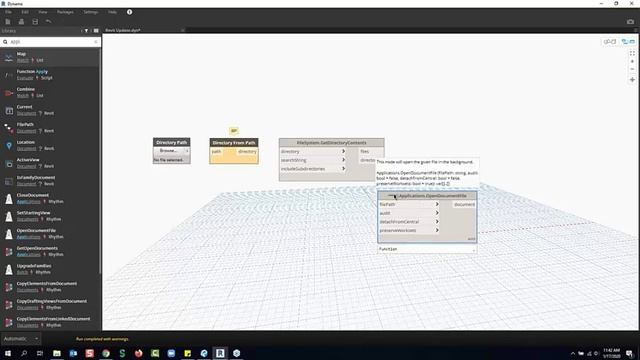Click the directory output on Directory From Path
Screen dimensions: 640x360
pos(247,151)
